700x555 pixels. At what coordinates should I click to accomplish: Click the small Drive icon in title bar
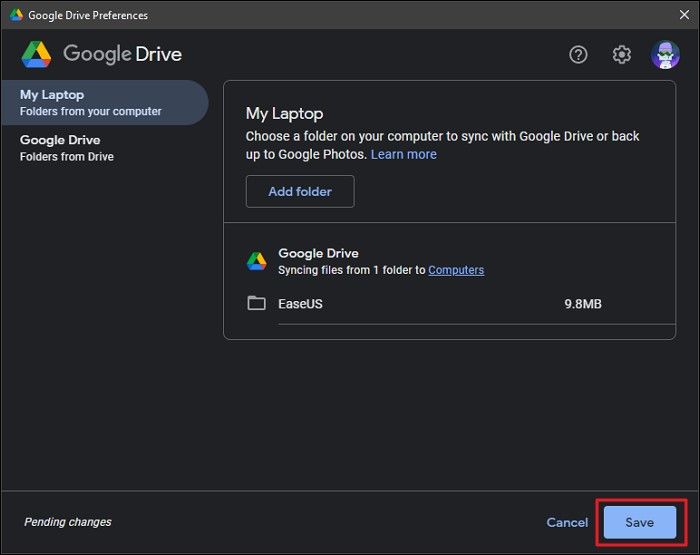[16, 15]
